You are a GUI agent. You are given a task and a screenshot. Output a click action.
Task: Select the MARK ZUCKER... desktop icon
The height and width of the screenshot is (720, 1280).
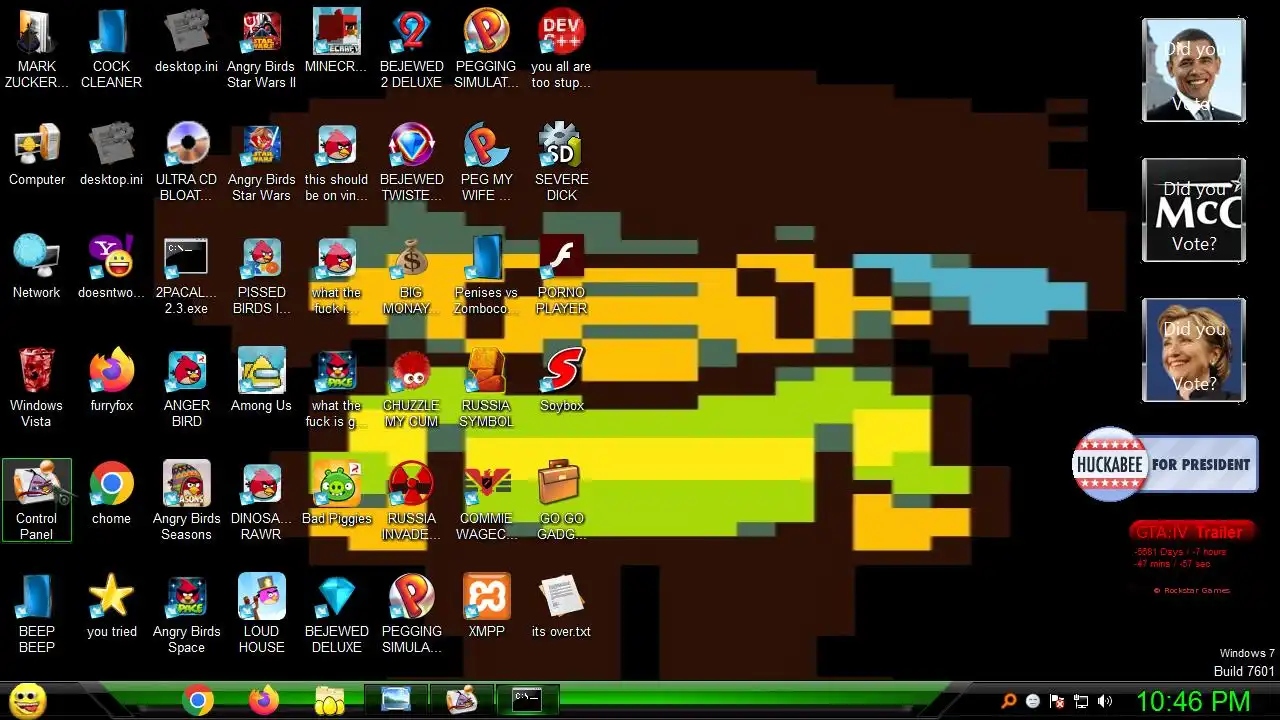click(x=37, y=48)
